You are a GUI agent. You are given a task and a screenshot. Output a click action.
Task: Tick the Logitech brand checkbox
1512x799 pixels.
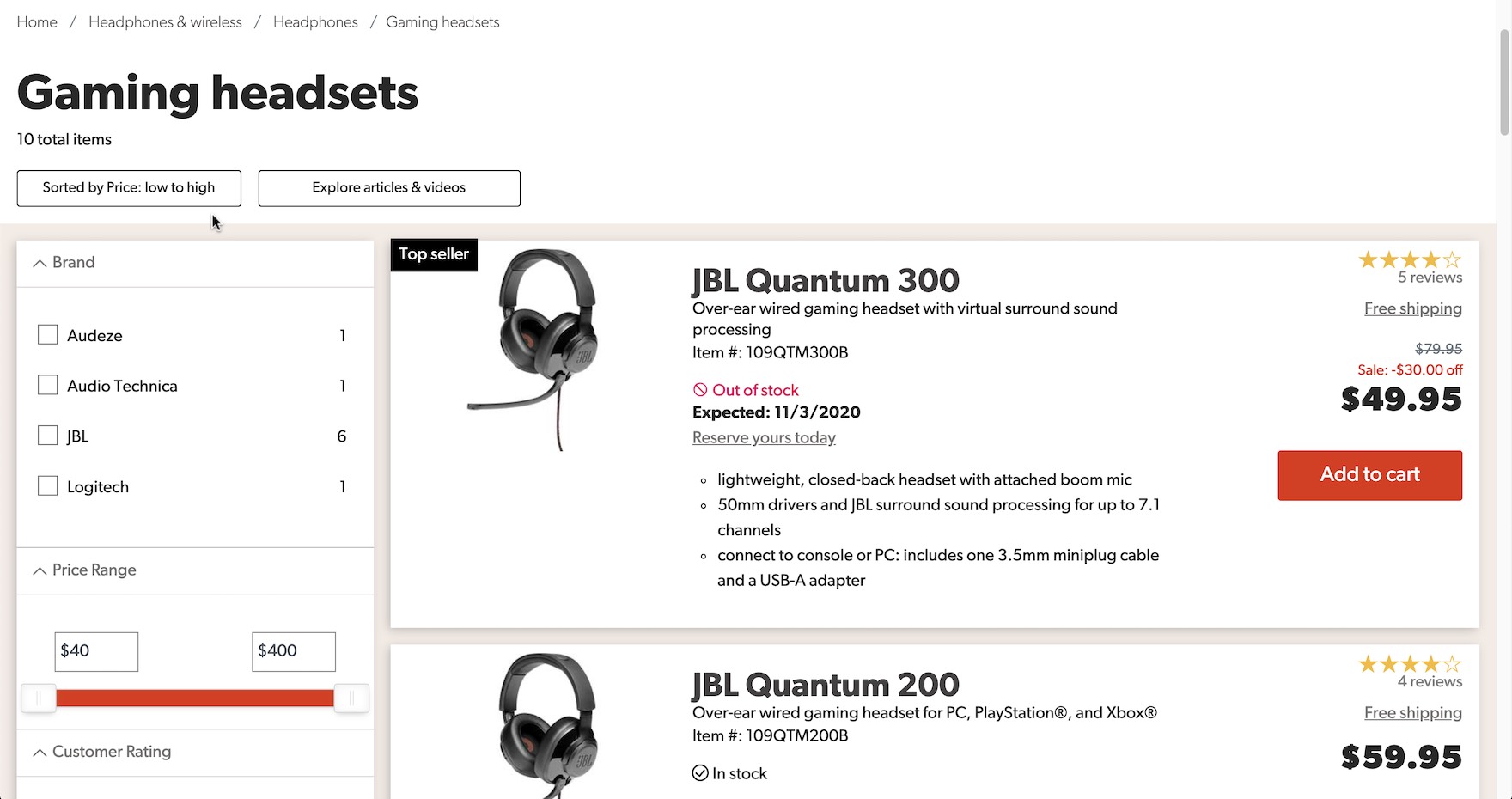tap(48, 486)
